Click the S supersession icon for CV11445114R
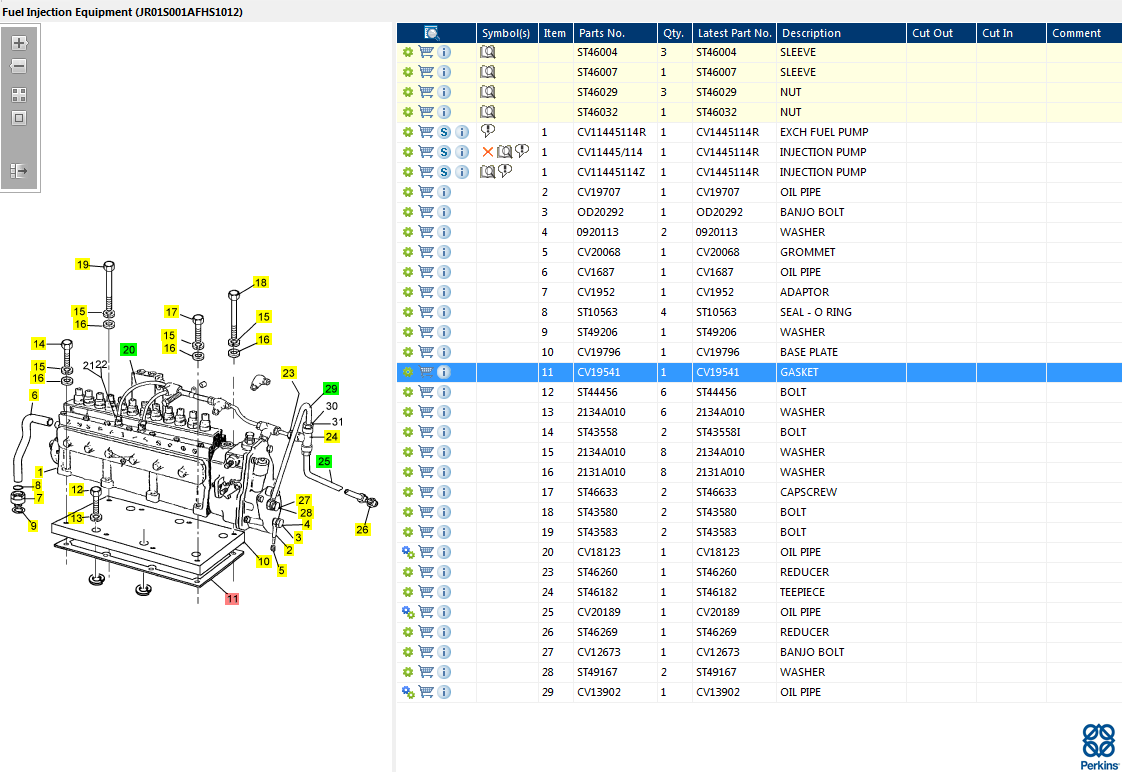This screenshot has height=772, width=1122. click(444, 132)
